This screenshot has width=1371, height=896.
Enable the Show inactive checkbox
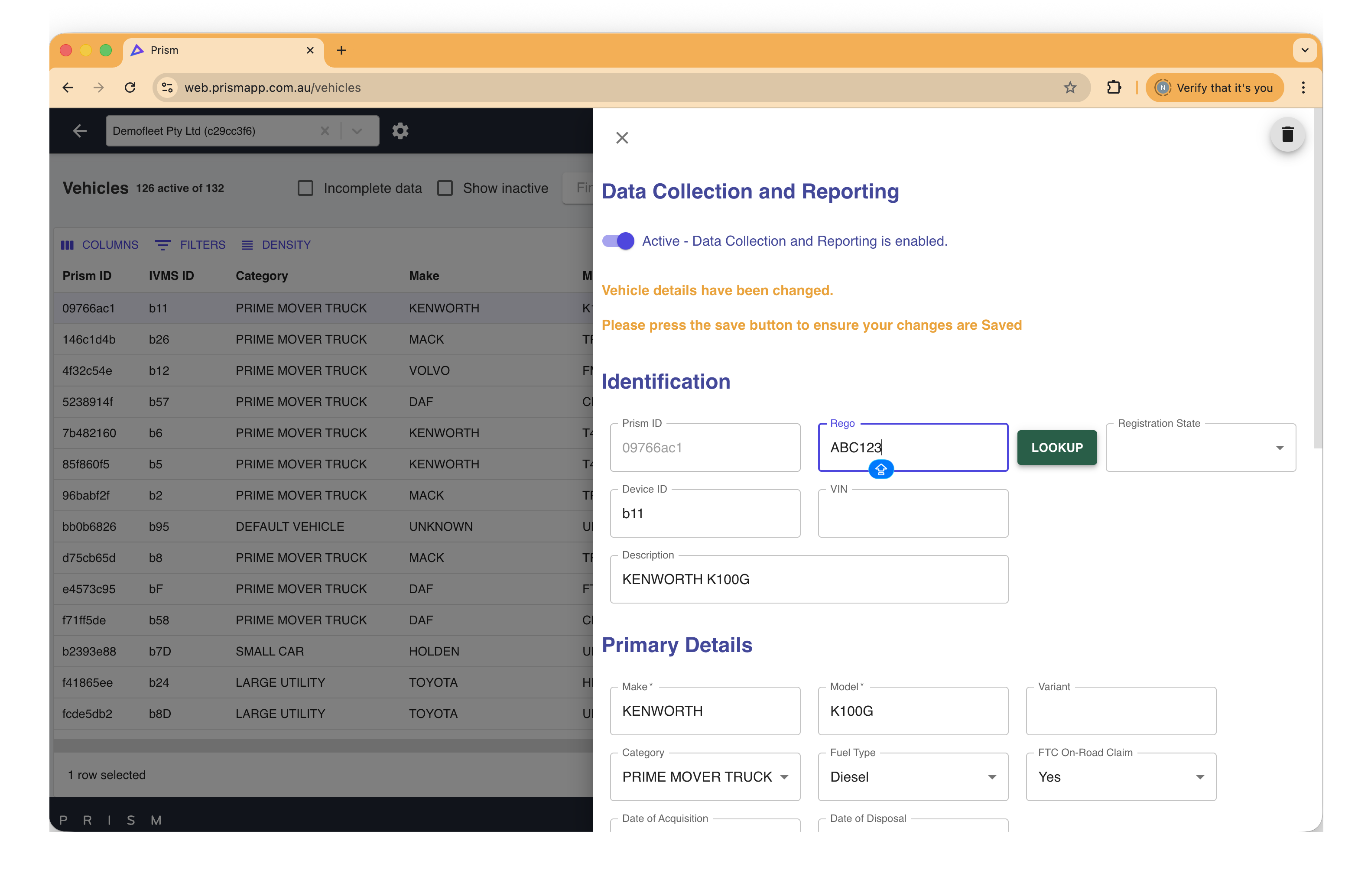pyautogui.click(x=445, y=188)
